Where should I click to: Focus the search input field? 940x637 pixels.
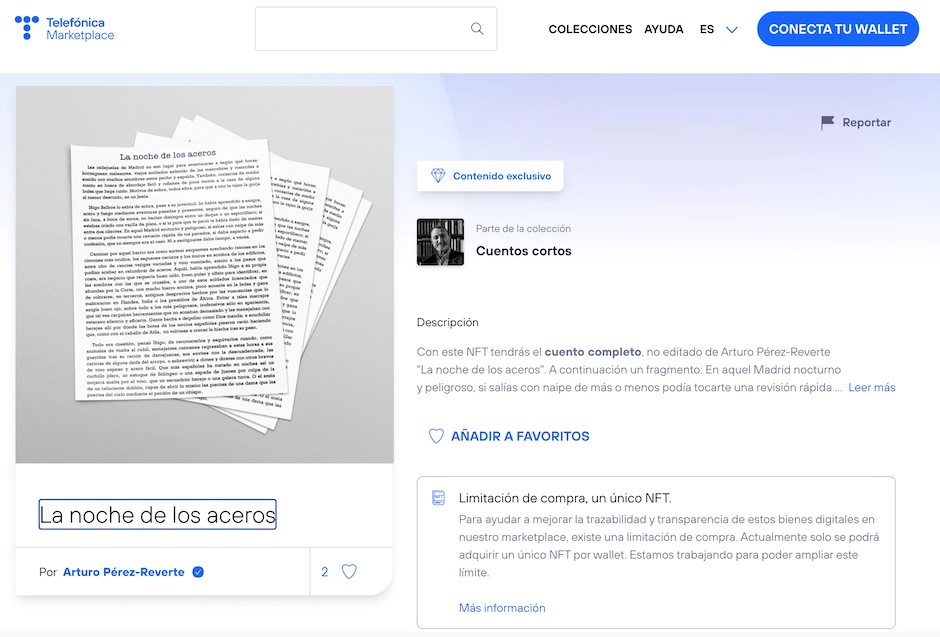point(376,29)
